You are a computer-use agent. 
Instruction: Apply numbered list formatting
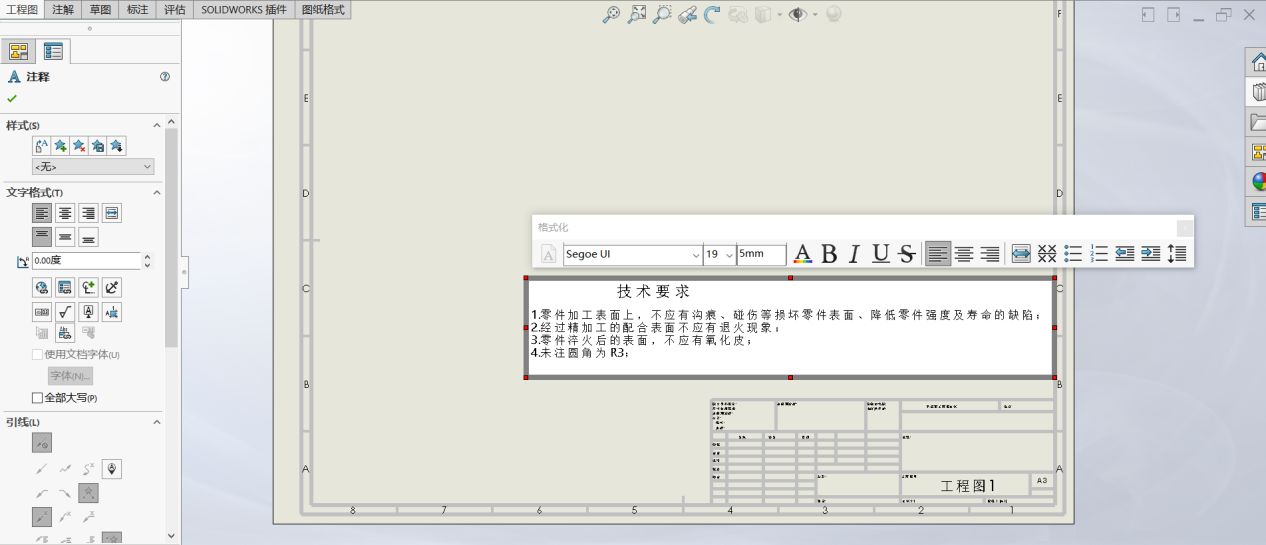pyautogui.click(x=1099, y=254)
